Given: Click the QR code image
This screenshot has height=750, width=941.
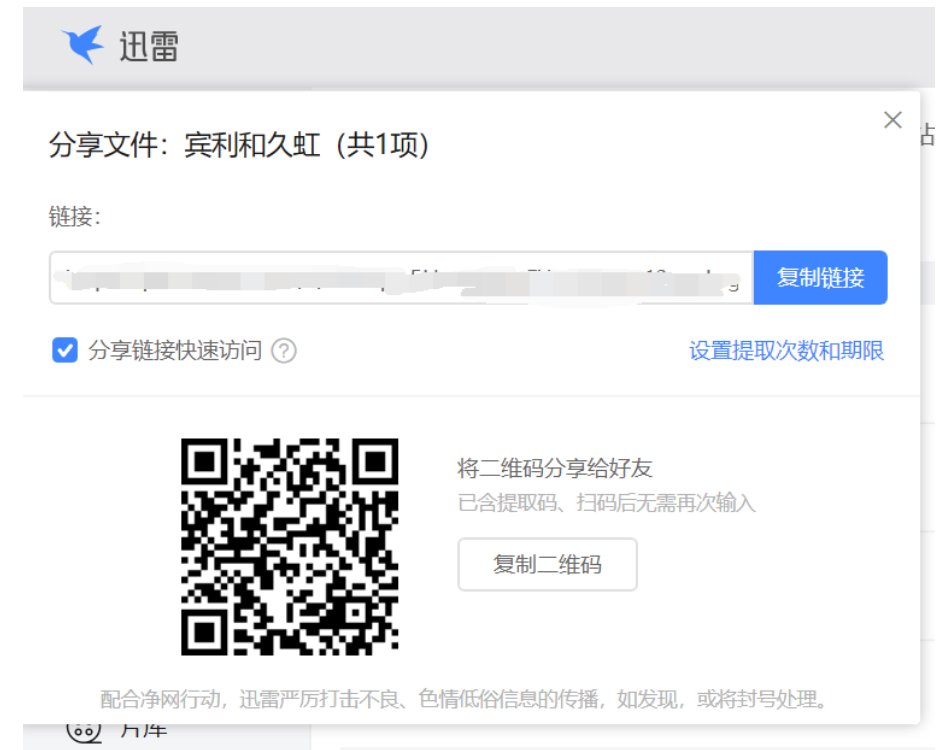Looking at the screenshot, I should point(290,547).
